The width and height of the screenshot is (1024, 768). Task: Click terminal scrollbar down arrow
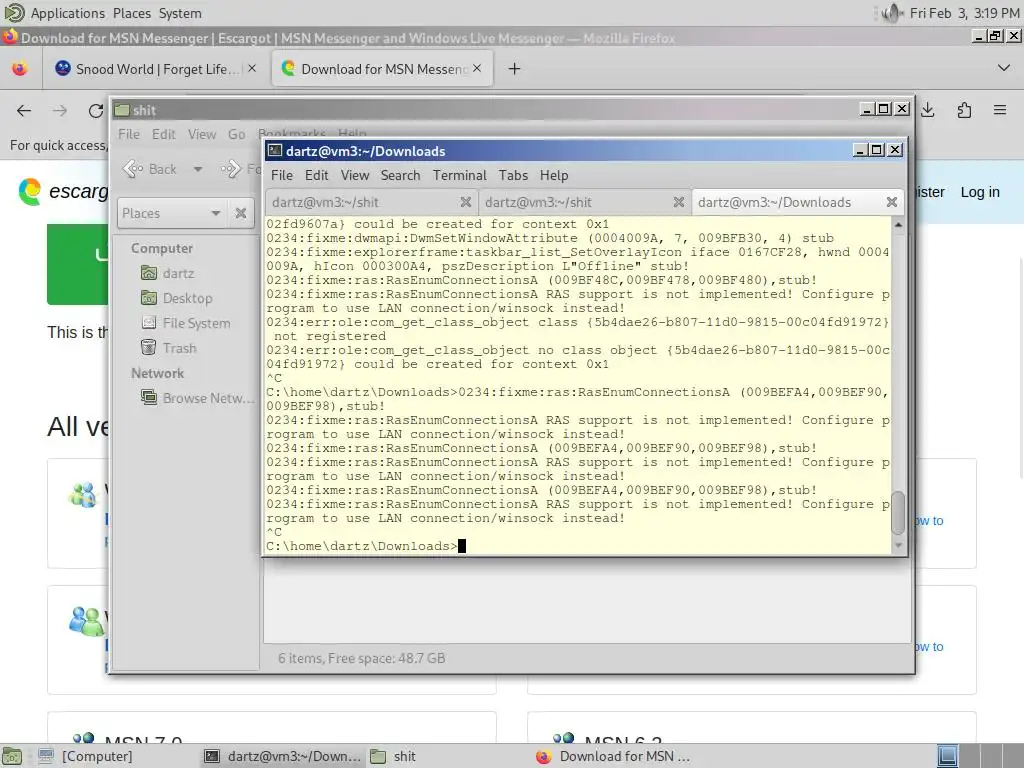point(899,545)
